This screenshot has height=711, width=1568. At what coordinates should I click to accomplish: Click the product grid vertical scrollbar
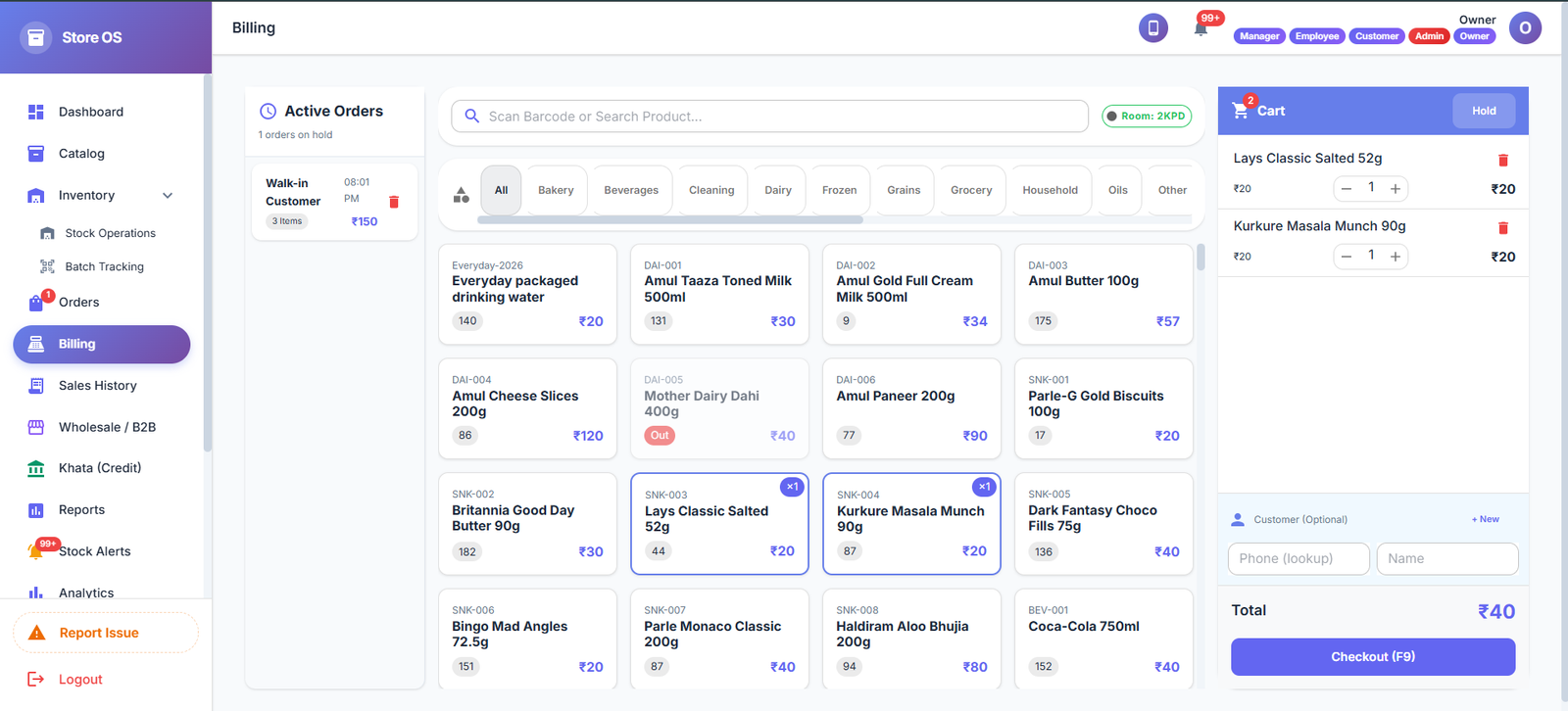tap(1200, 258)
